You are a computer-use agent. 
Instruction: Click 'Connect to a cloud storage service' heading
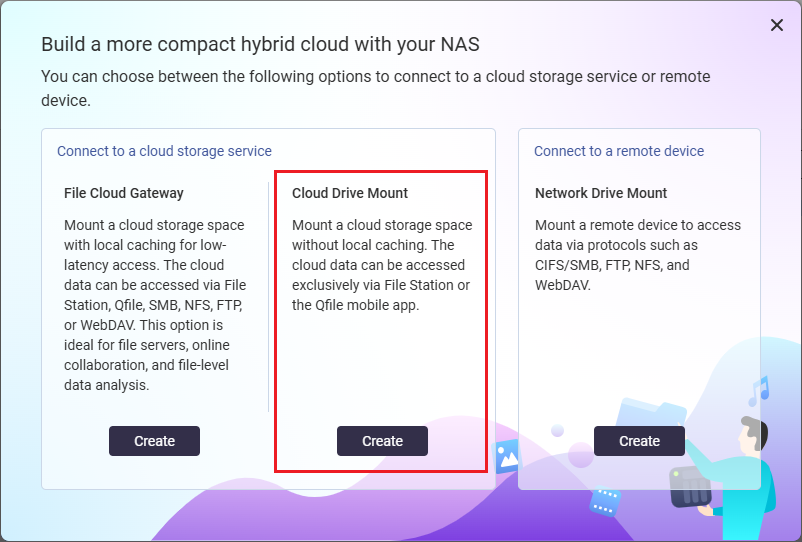coord(164,151)
